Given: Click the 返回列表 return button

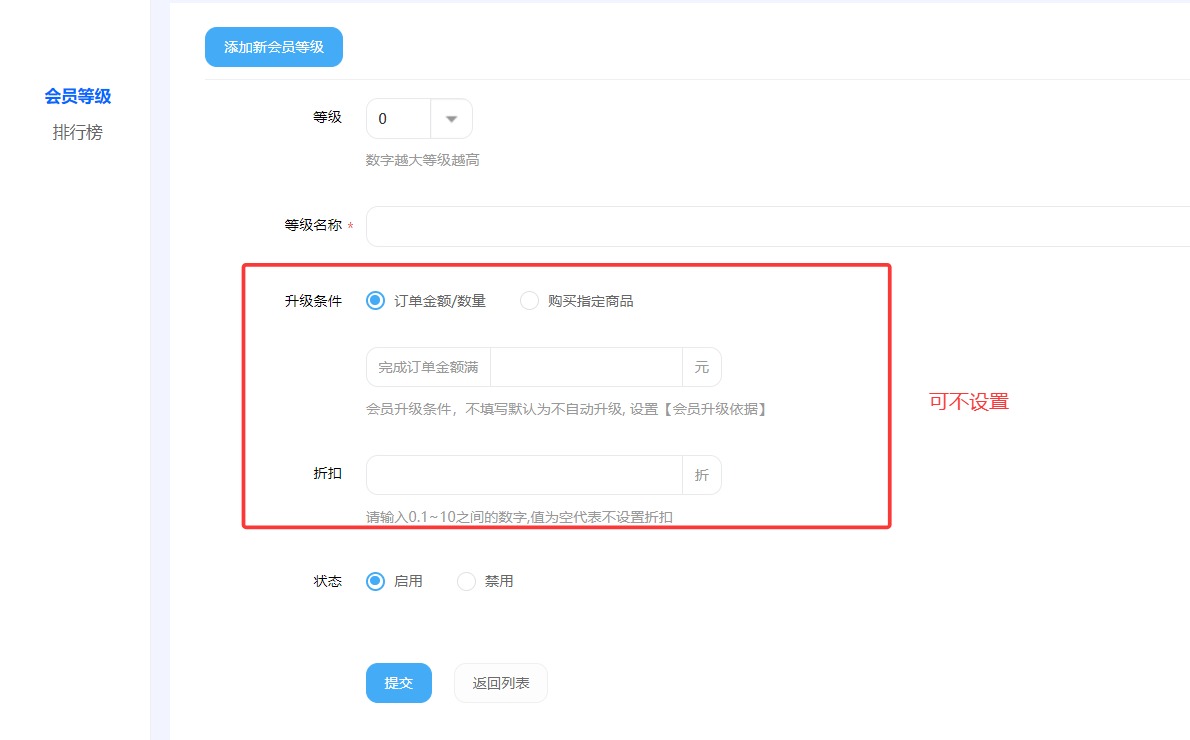Looking at the screenshot, I should point(500,683).
